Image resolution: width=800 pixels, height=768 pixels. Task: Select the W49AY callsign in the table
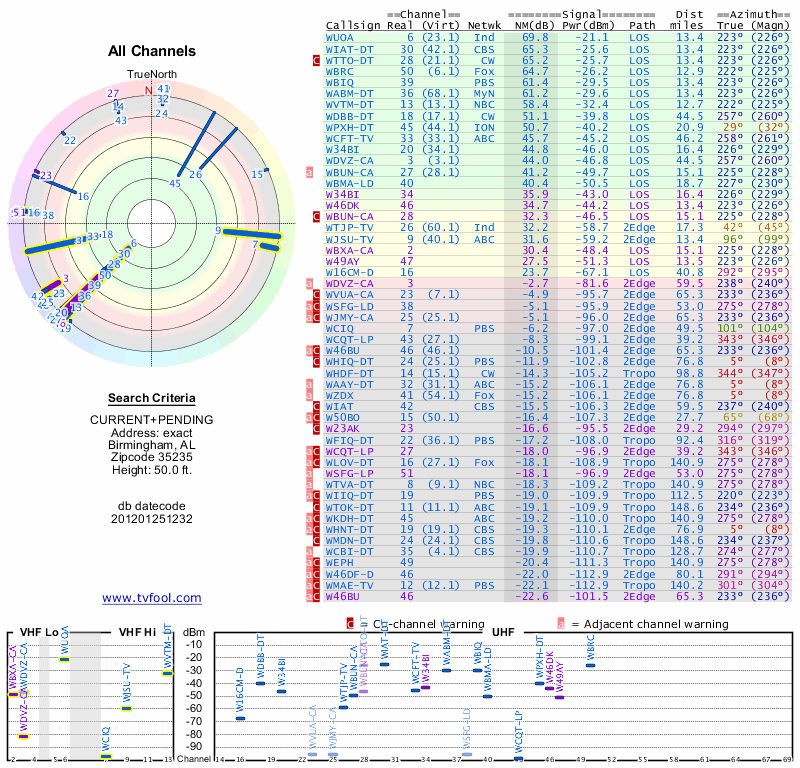[x=342, y=261]
